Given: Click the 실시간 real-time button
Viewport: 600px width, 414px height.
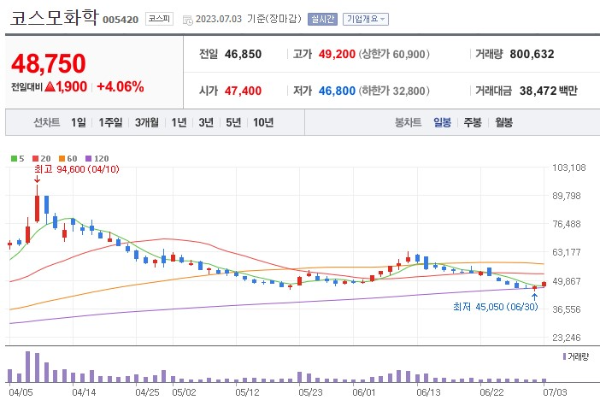Looking at the screenshot, I should 323,19.
